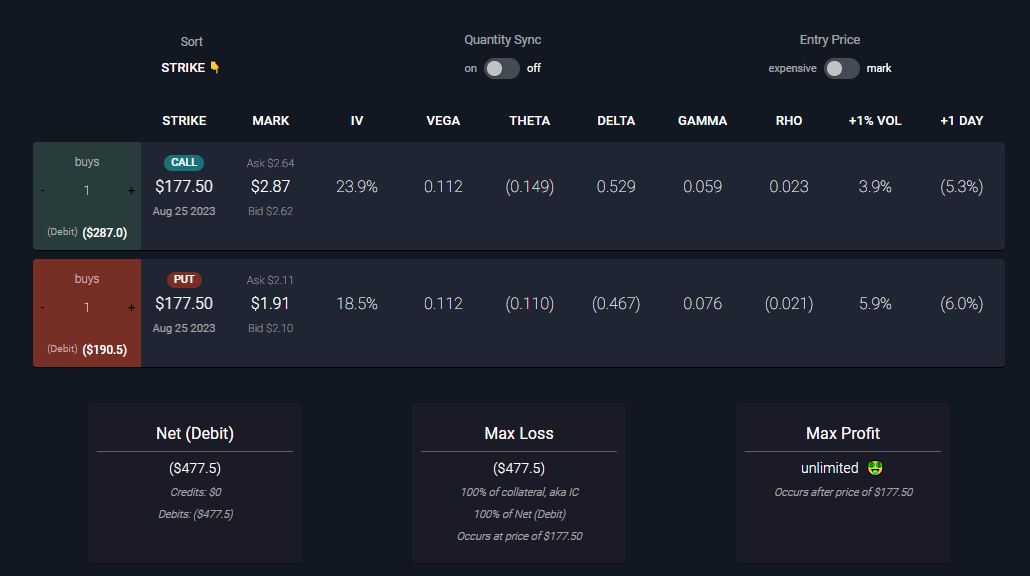The height and width of the screenshot is (576, 1030).
Task: Click the Net (Debit) card title
Action: coord(195,433)
